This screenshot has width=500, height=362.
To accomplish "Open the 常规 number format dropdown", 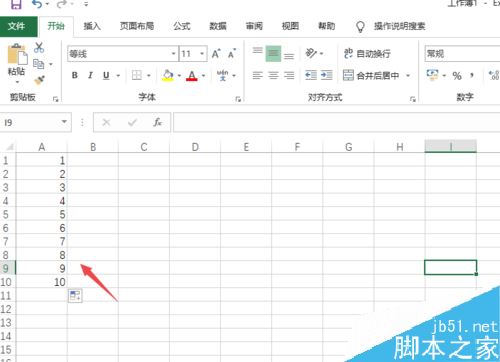I will tap(462, 54).
